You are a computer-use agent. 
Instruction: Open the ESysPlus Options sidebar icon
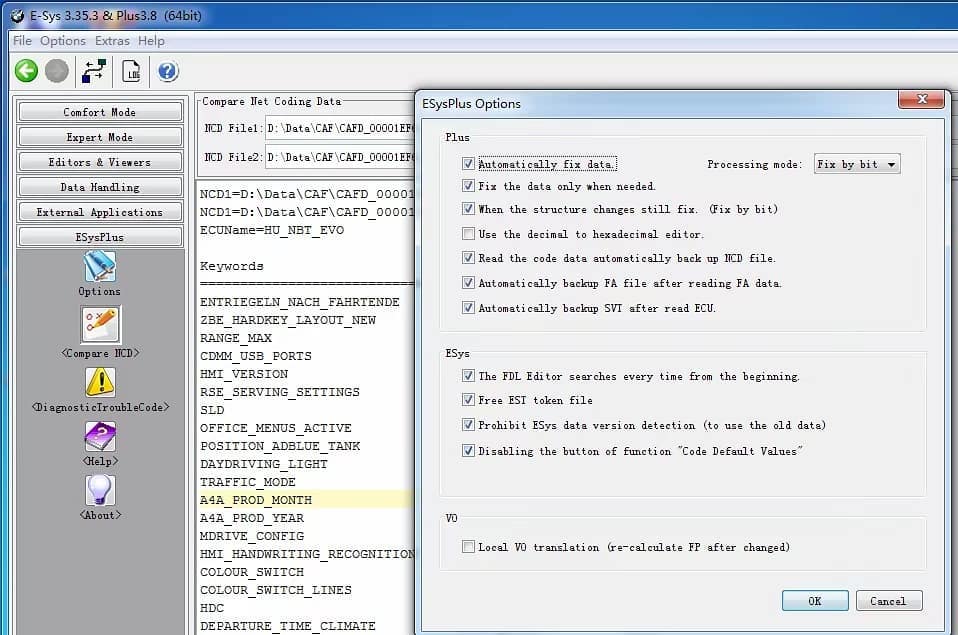tap(100, 266)
